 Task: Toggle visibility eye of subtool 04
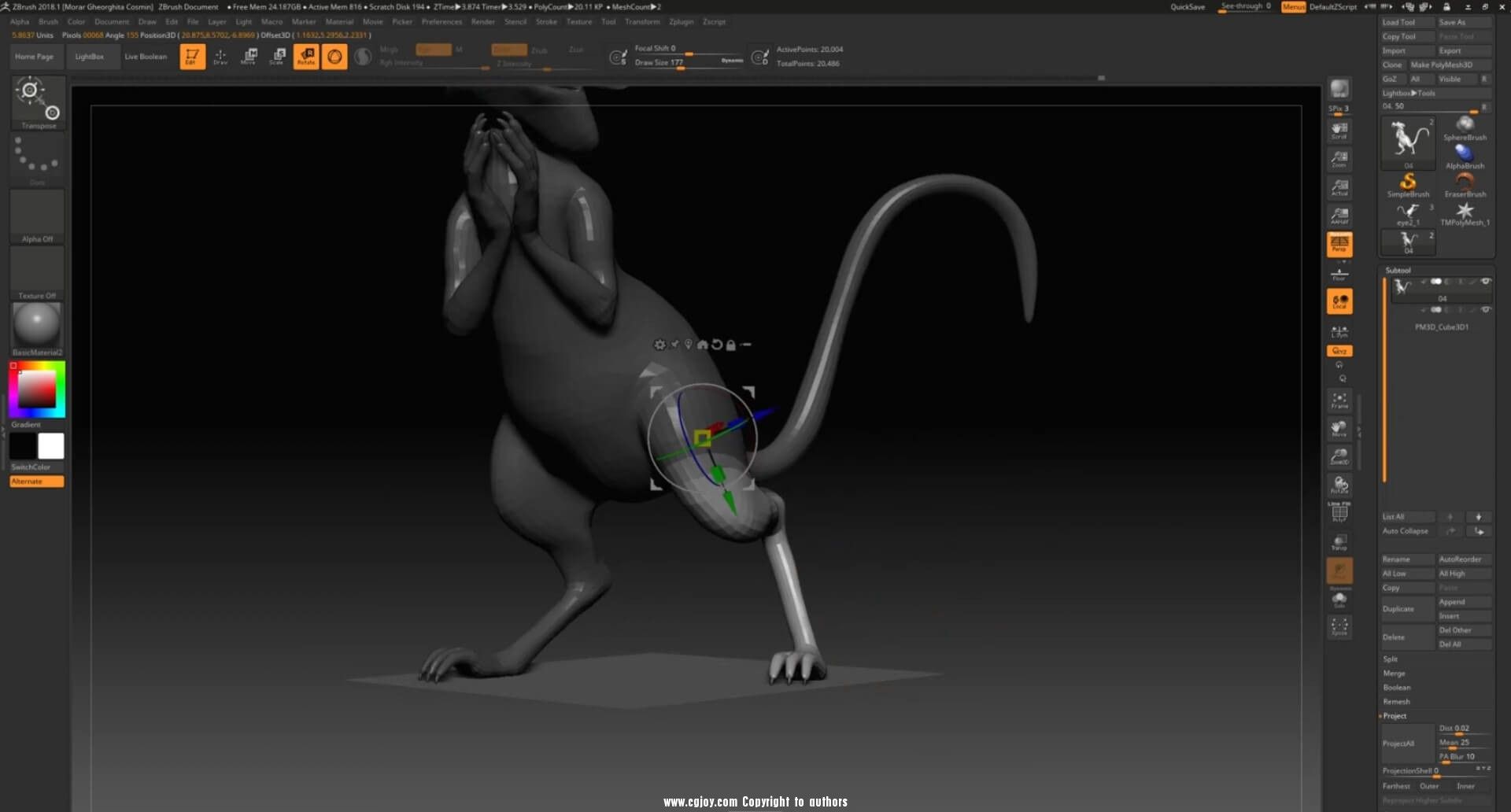point(1486,282)
